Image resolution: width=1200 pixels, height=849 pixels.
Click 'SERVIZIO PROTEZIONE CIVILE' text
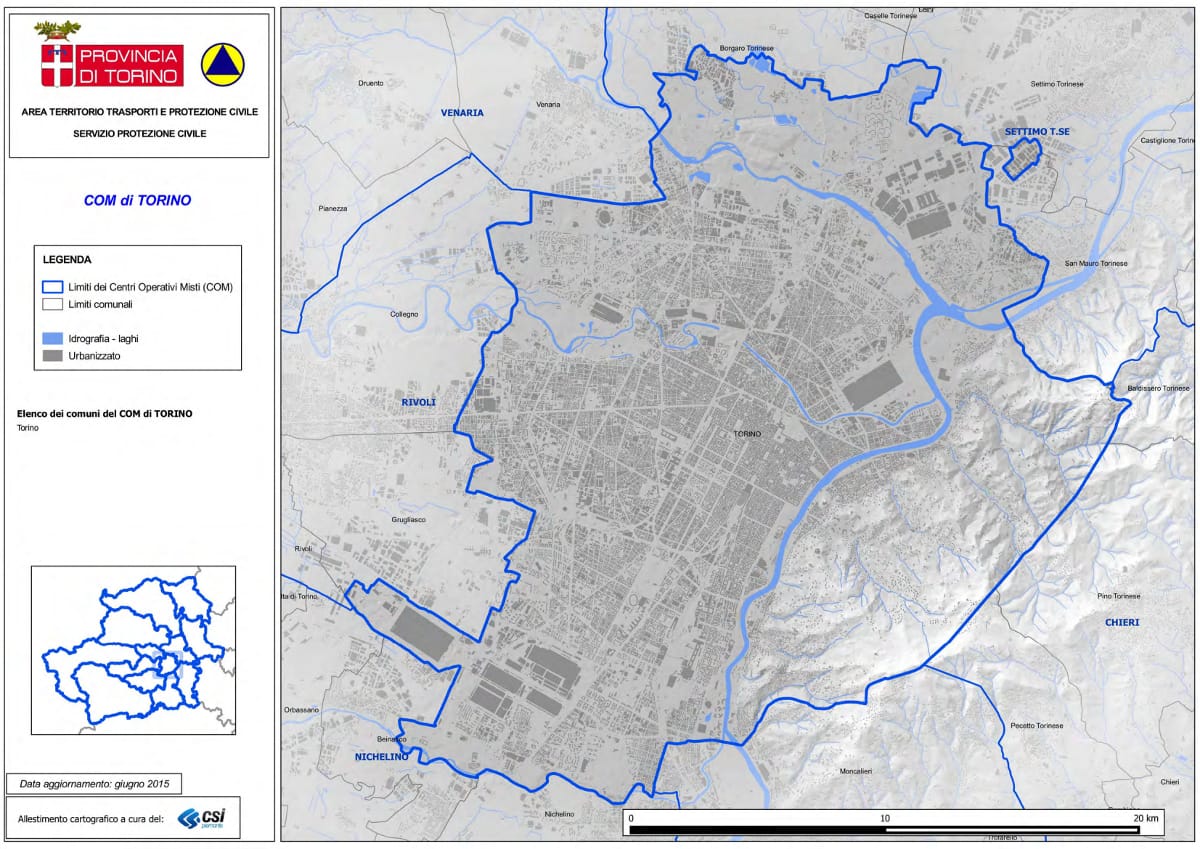[x=139, y=133]
